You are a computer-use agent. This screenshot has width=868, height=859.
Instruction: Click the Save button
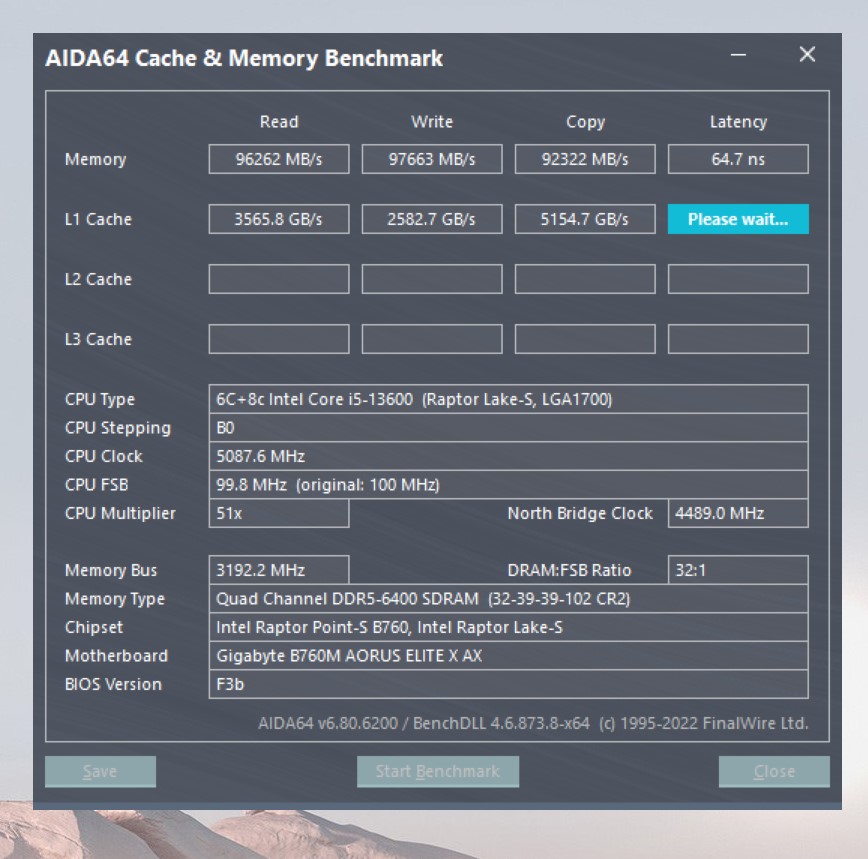coord(100,771)
